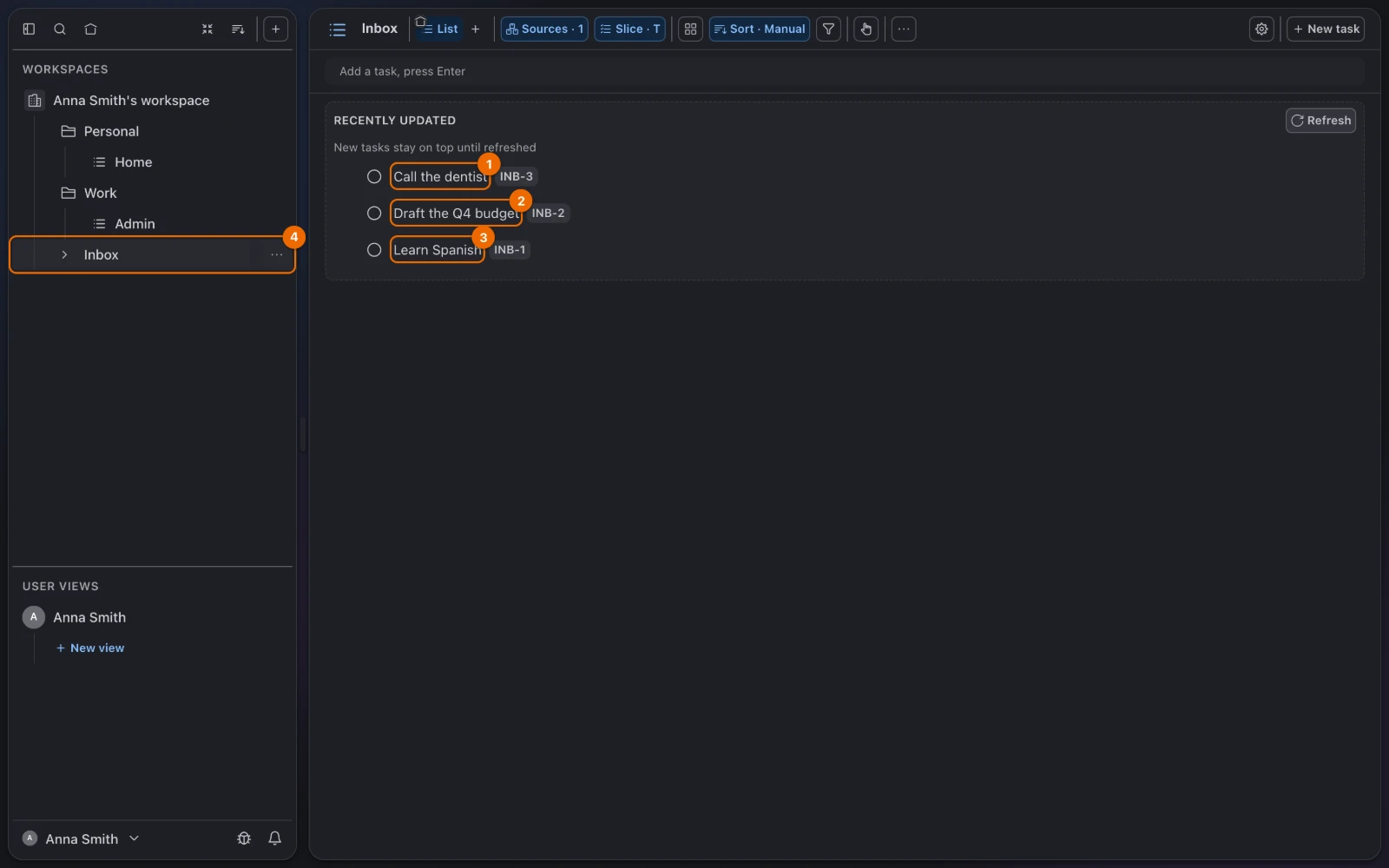The image size is (1389, 868).
Task: Open the Sort Manual dropdown
Action: 760,29
